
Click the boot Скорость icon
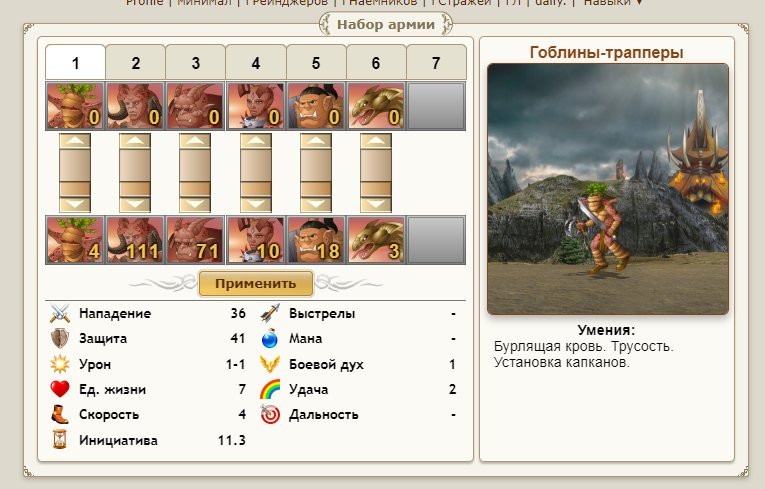(60, 414)
